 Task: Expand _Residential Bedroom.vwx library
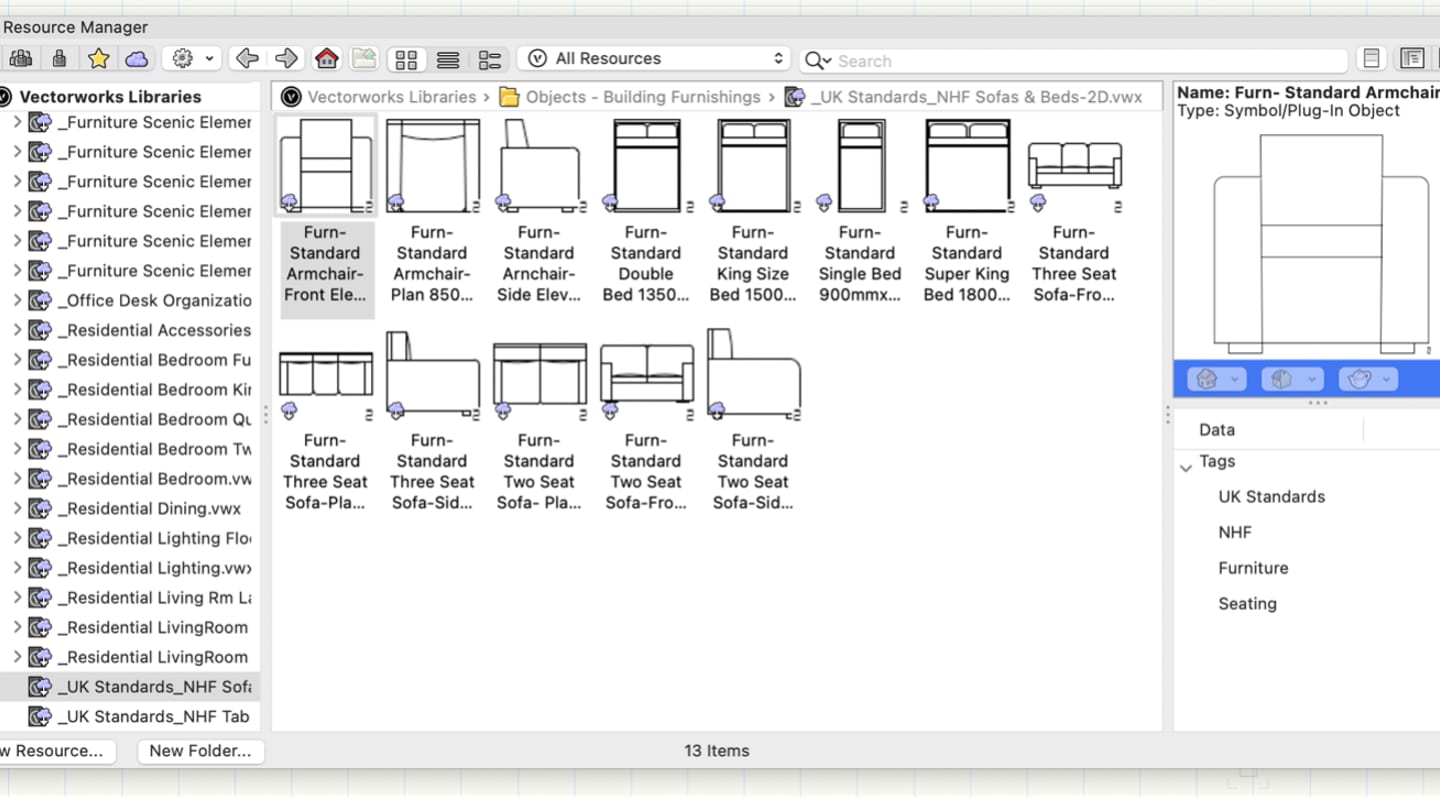tap(17, 479)
